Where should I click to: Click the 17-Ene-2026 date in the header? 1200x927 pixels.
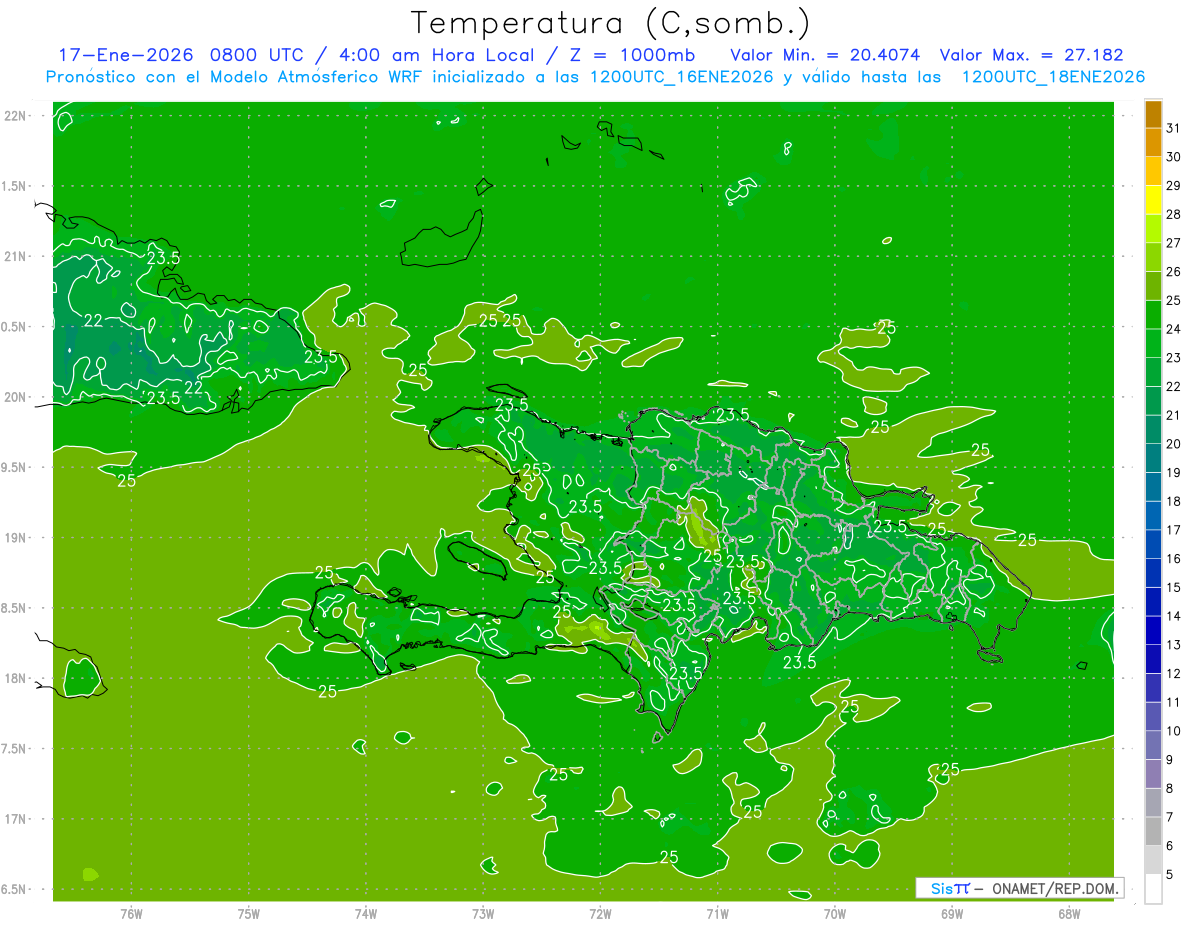[x=125, y=55]
